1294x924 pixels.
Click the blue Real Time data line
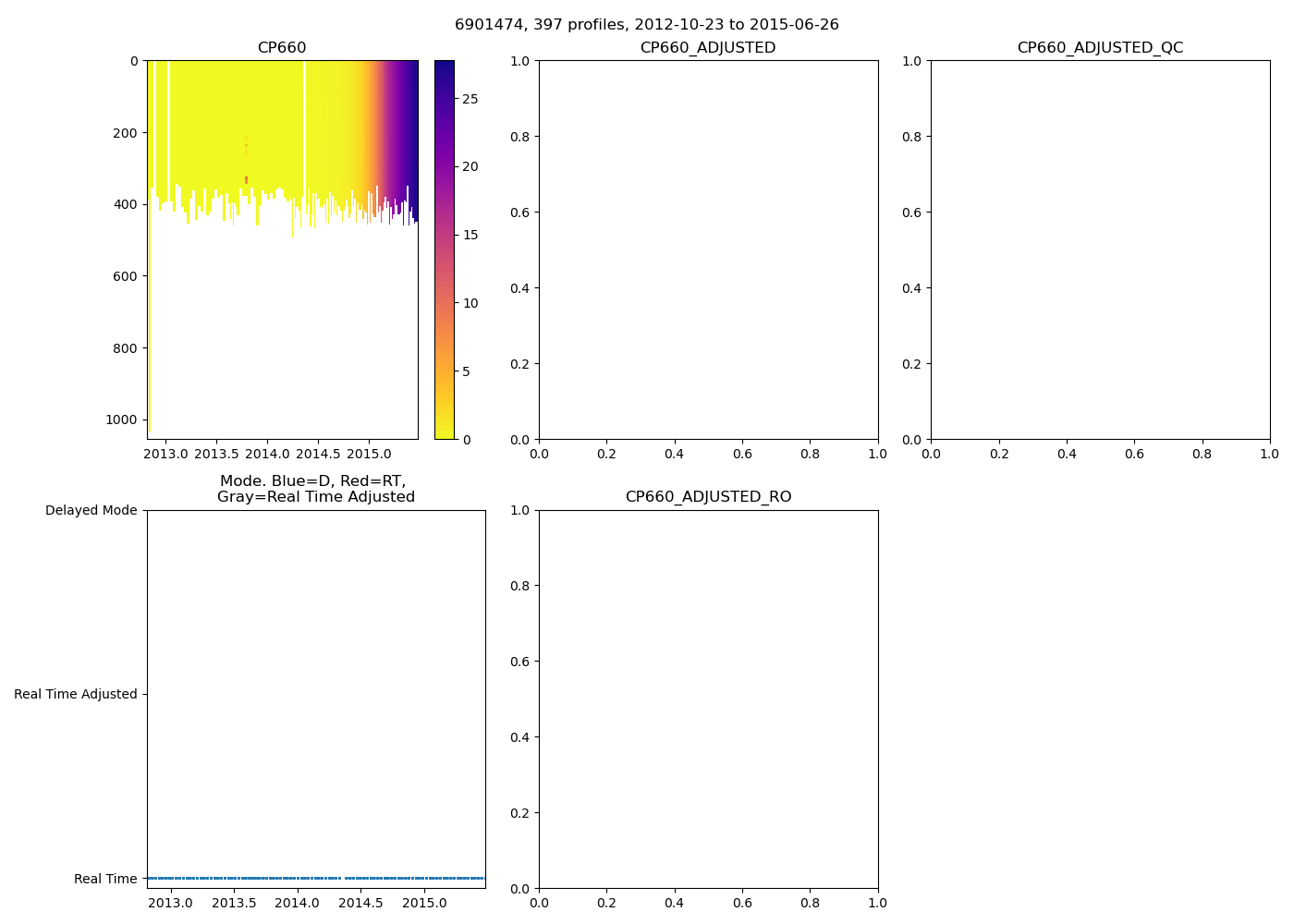click(277, 878)
